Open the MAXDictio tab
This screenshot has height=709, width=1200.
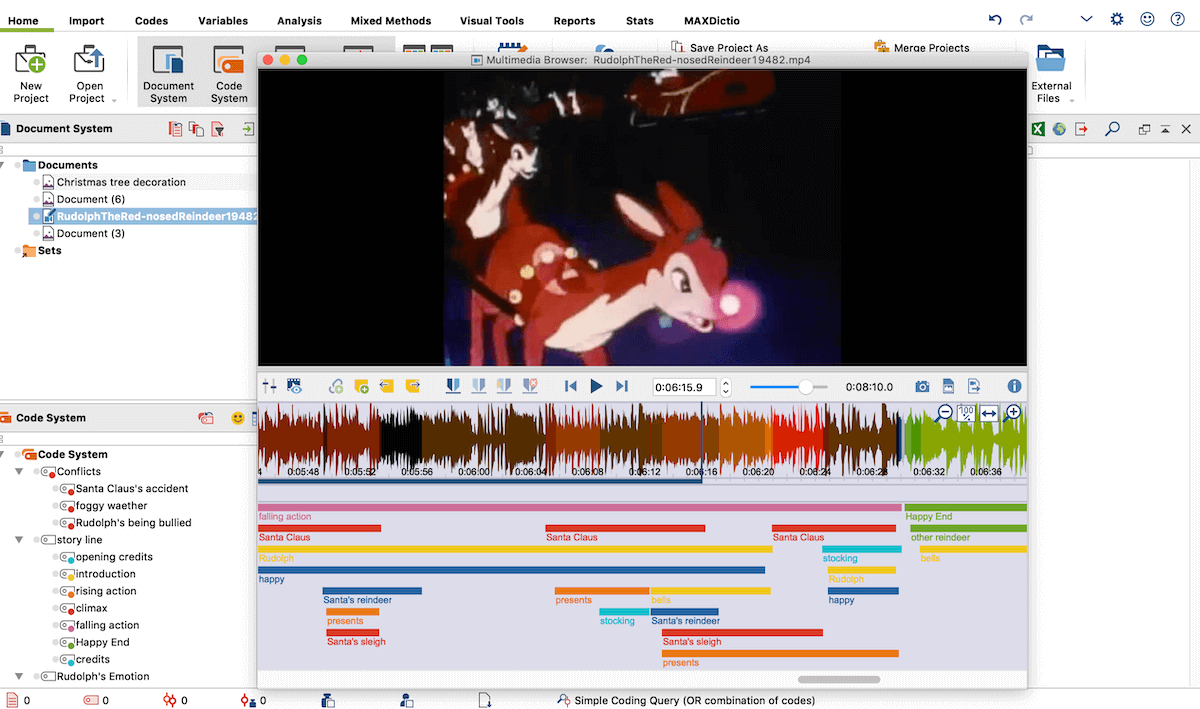(x=712, y=21)
